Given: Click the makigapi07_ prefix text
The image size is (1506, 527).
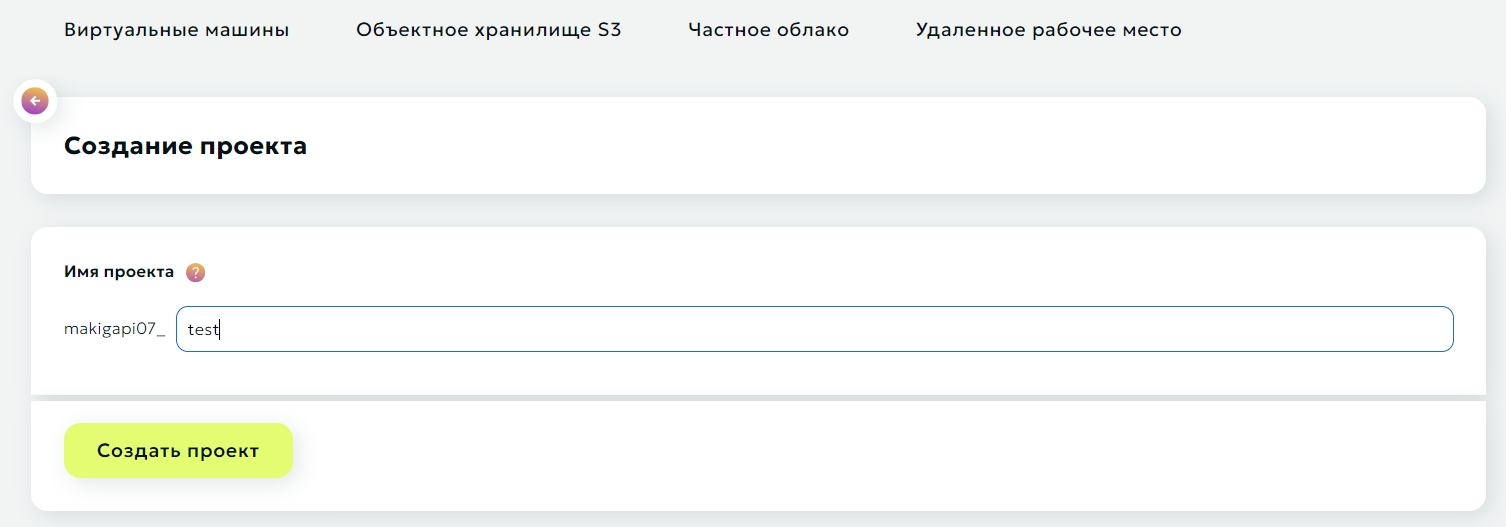Looking at the screenshot, I should (x=114, y=329).
